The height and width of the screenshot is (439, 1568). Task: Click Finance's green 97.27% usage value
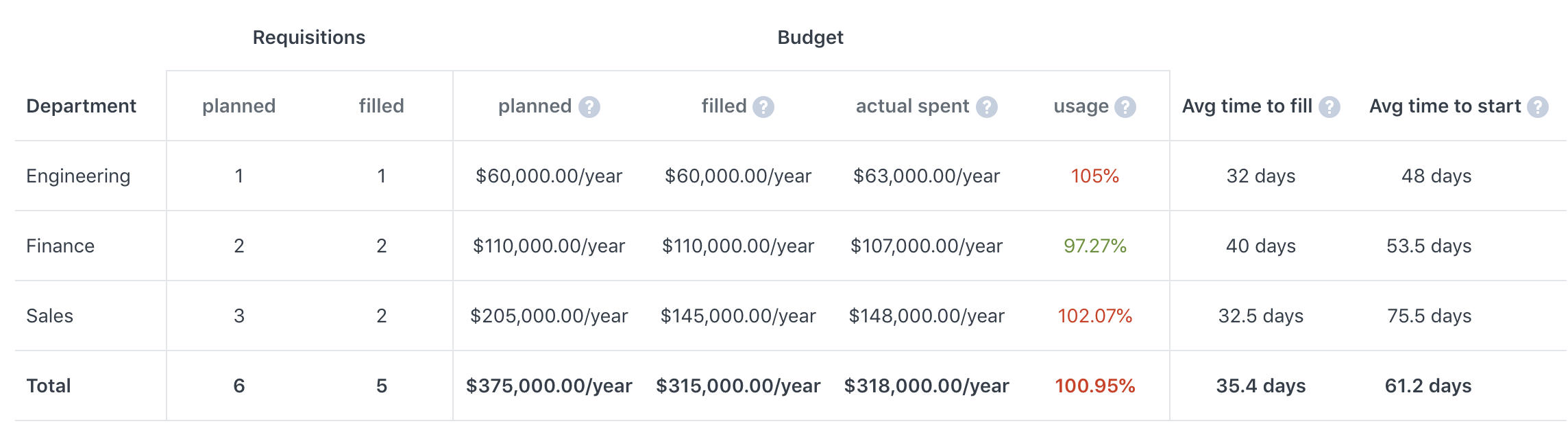coord(1094,246)
